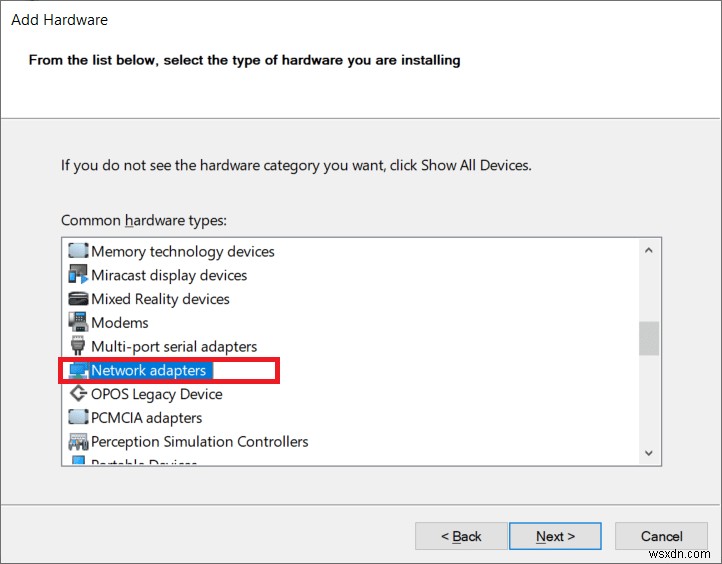722x564 pixels.
Task: Click the Multi-port serial adapters icon
Action: [78, 347]
